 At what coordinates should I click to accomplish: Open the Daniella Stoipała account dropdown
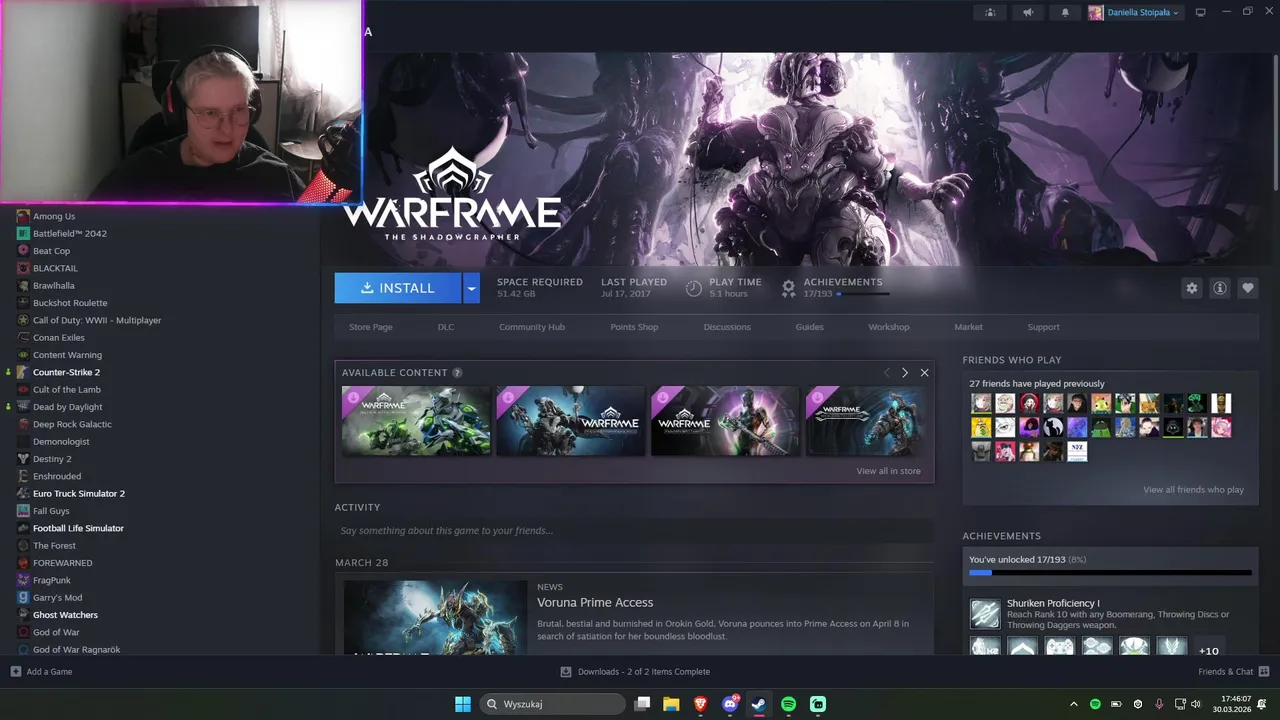1134,12
